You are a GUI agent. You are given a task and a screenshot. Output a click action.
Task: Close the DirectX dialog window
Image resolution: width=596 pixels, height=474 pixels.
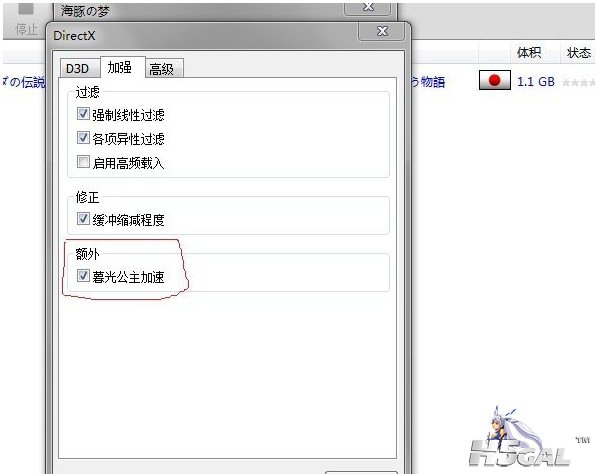382,31
